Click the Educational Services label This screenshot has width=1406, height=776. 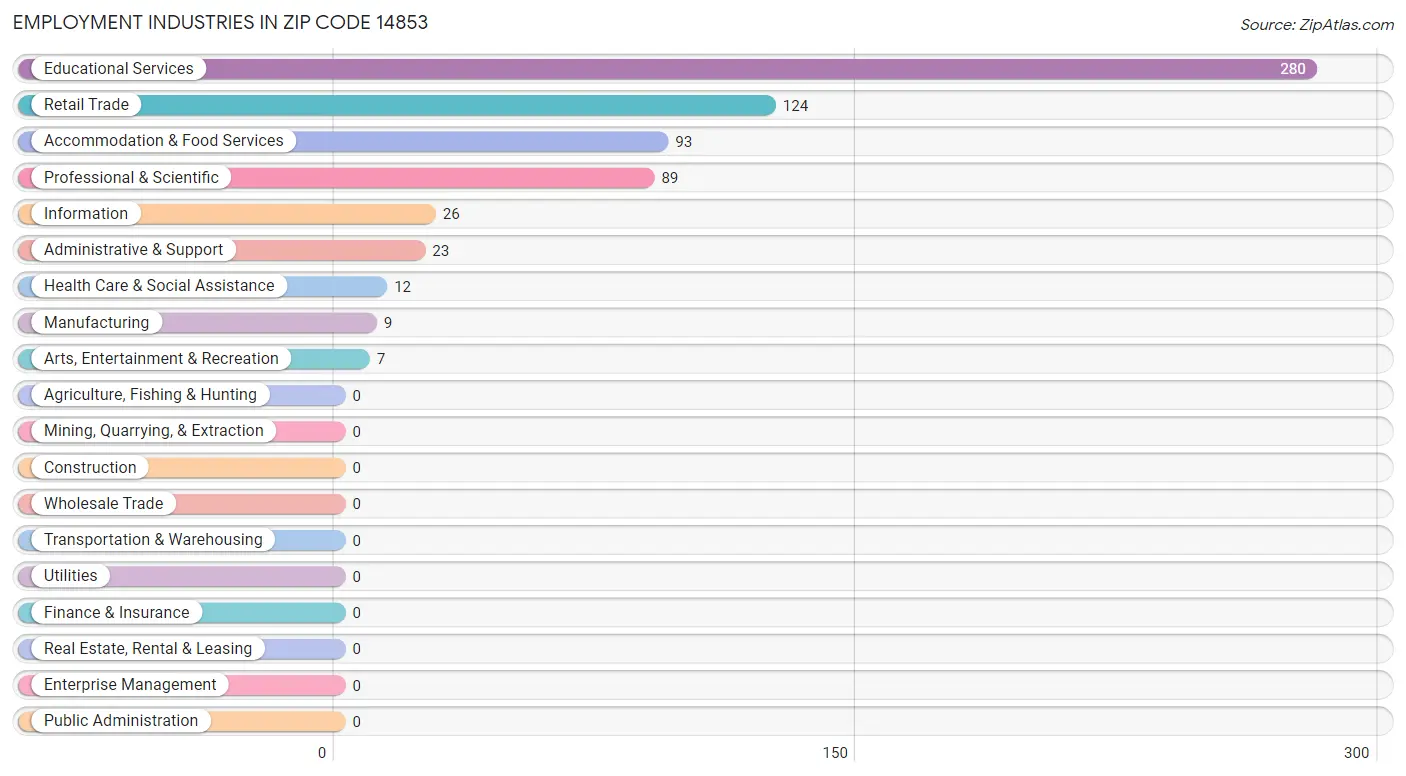(119, 68)
